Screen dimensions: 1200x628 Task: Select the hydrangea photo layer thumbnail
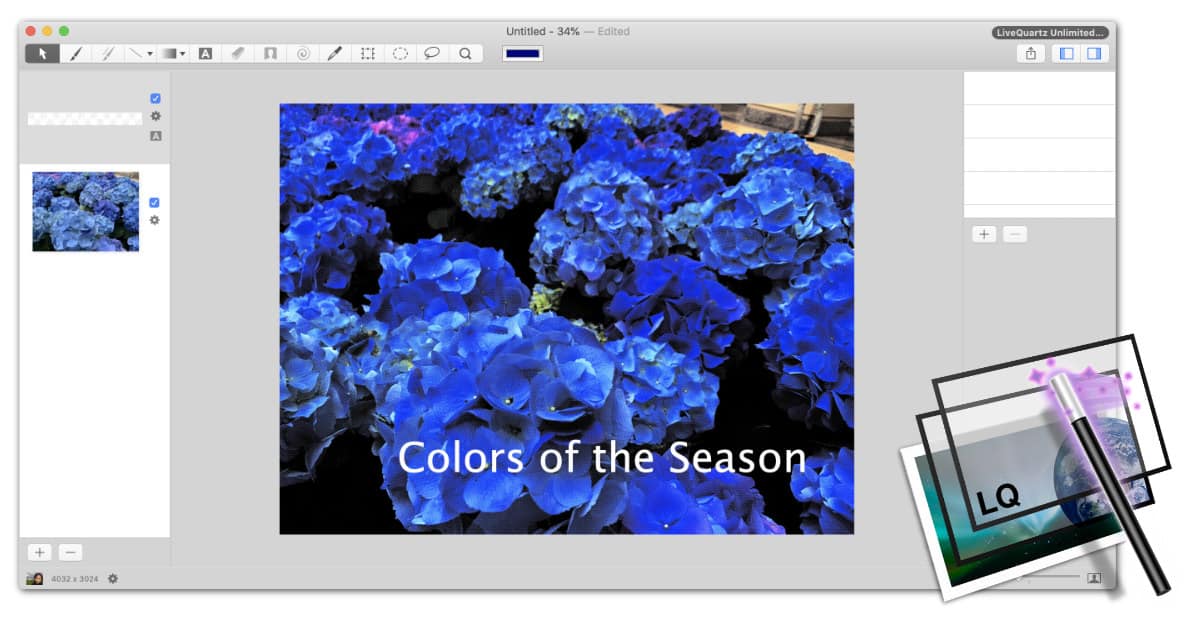click(x=86, y=211)
